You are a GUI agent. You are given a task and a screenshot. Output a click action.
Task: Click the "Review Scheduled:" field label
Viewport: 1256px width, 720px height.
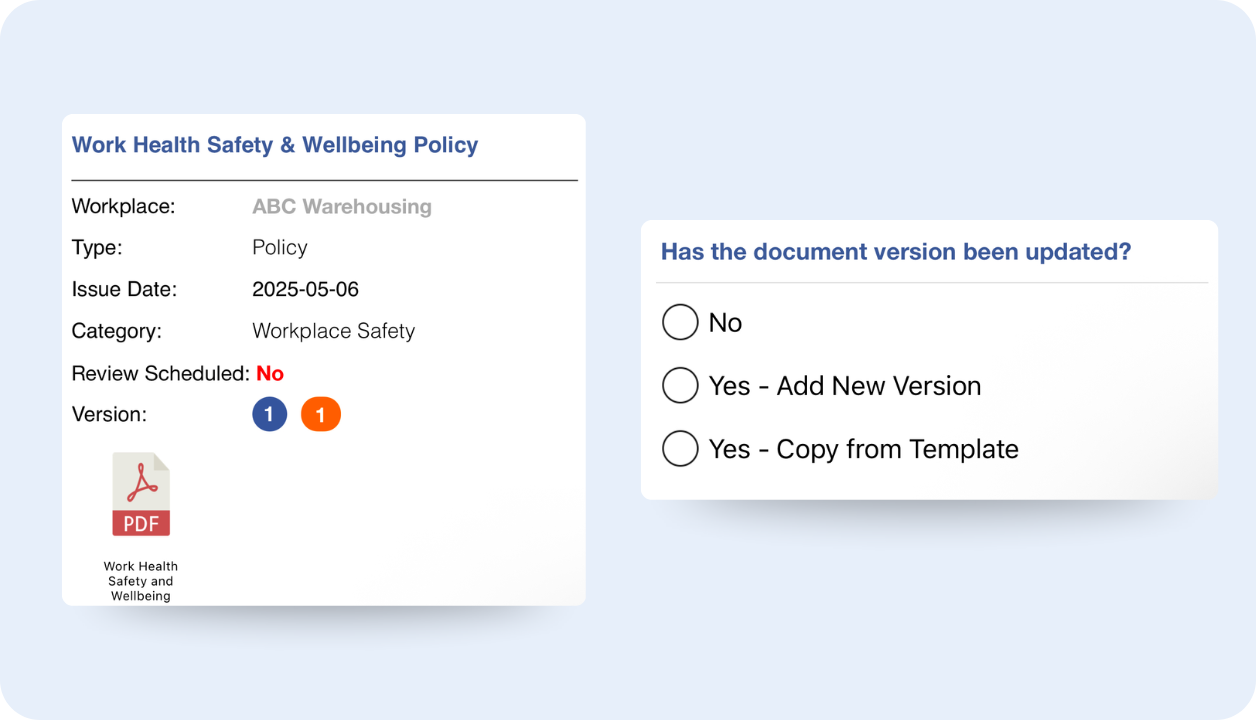[x=160, y=373]
